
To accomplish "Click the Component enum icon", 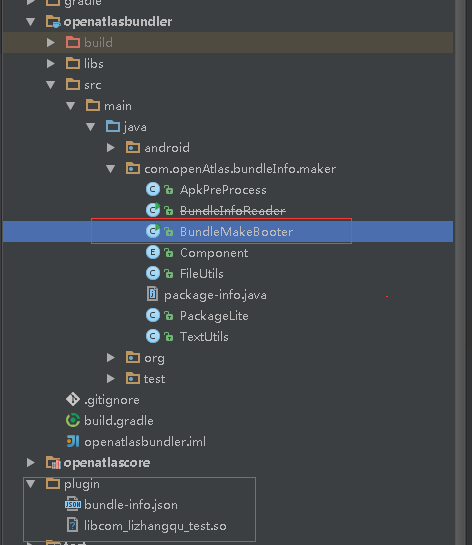I will click(x=153, y=252).
